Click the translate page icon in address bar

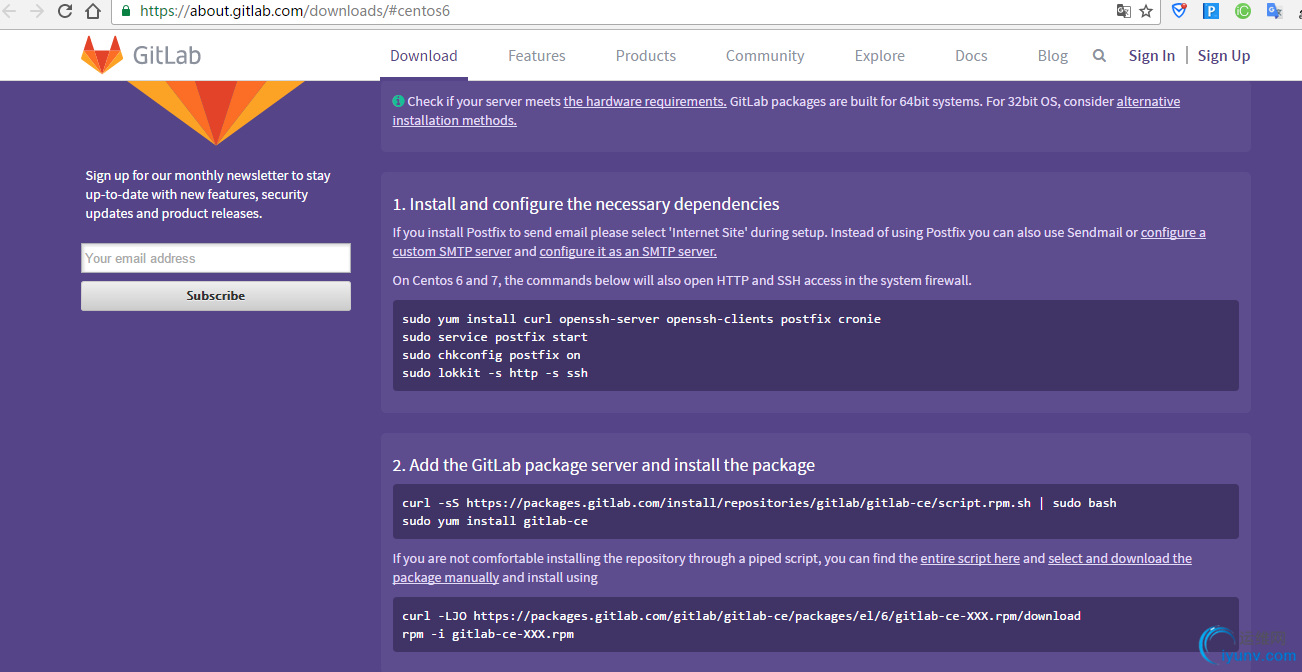click(1124, 12)
